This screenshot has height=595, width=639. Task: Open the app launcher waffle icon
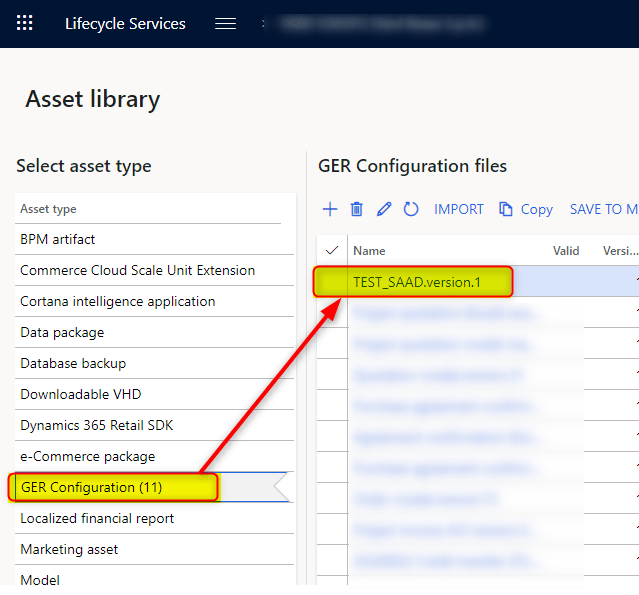coord(25,23)
